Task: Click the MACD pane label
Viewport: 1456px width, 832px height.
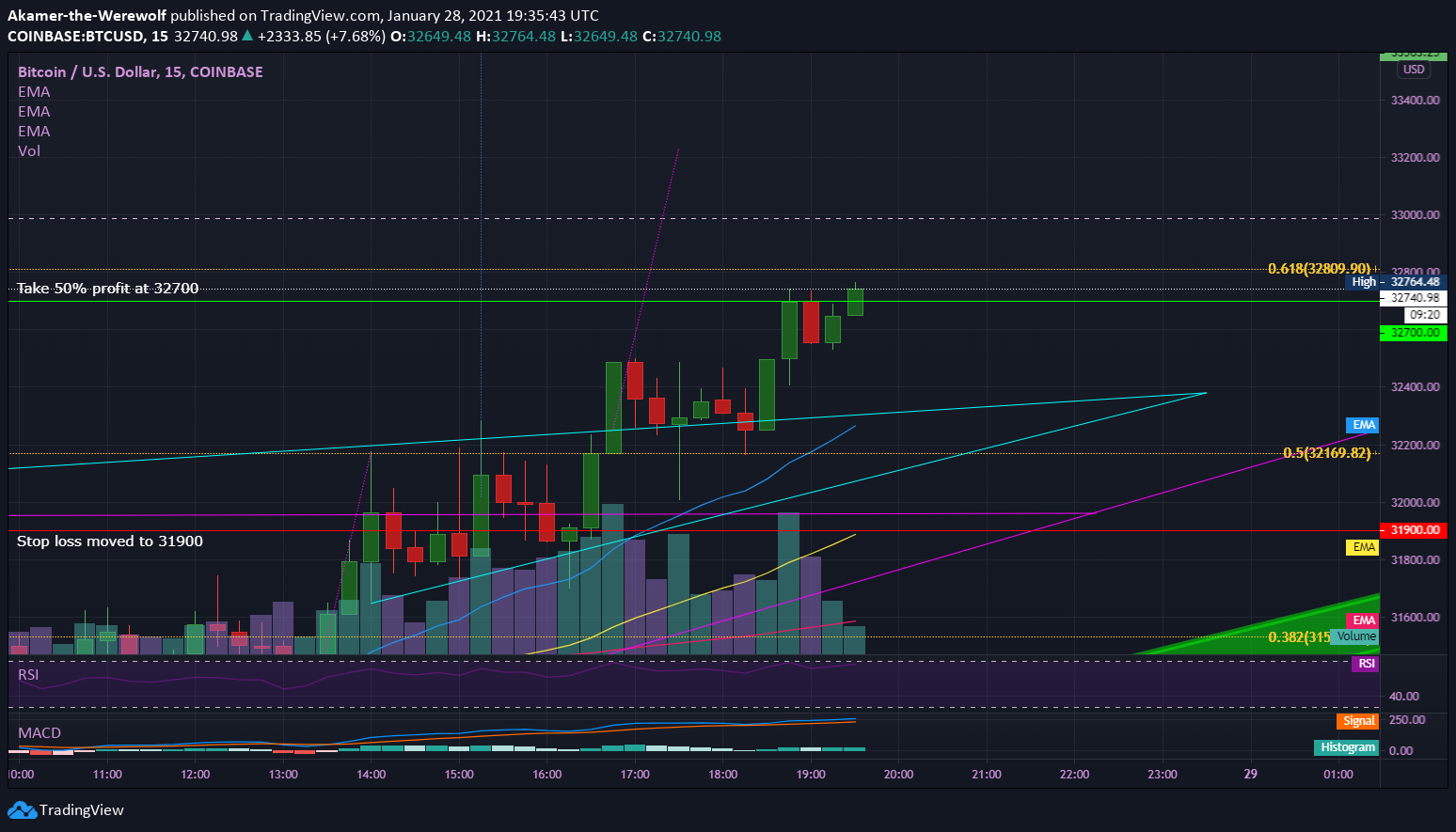Action: tap(40, 733)
